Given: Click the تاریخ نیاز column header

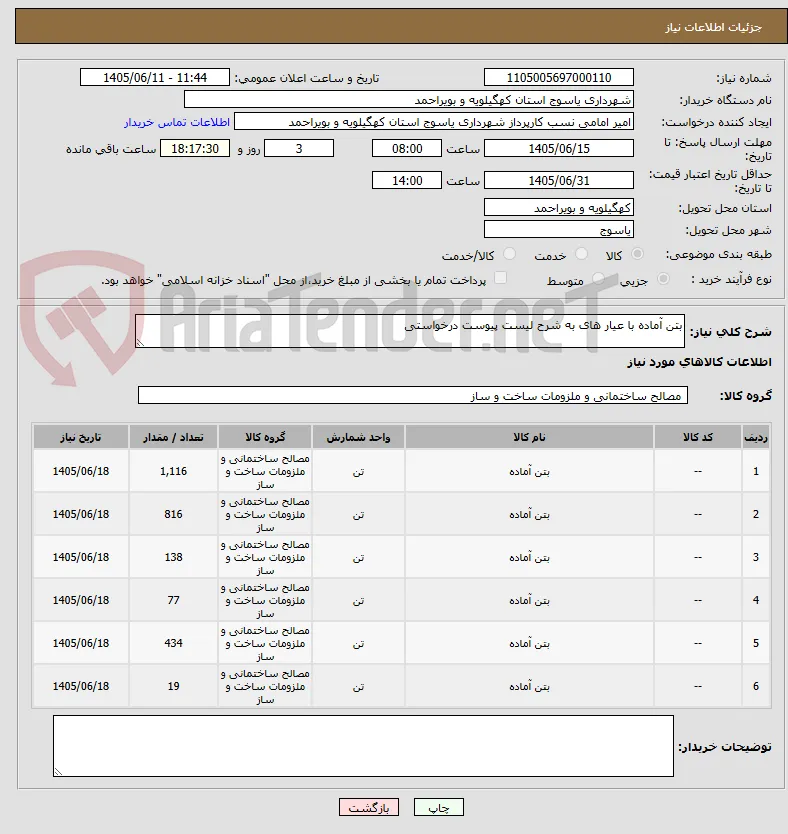Looking at the screenshot, I should pyautogui.click(x=81, y=437).
